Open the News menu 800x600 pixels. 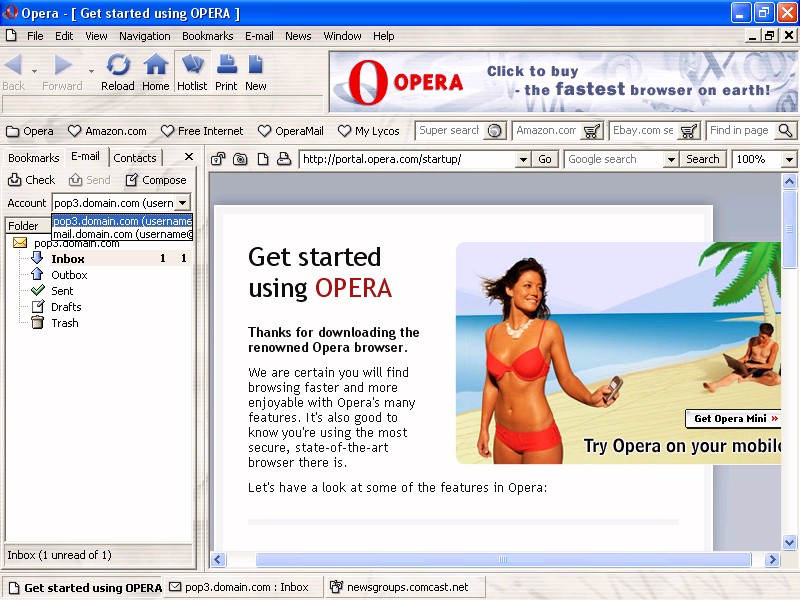(x=298, y=36)
